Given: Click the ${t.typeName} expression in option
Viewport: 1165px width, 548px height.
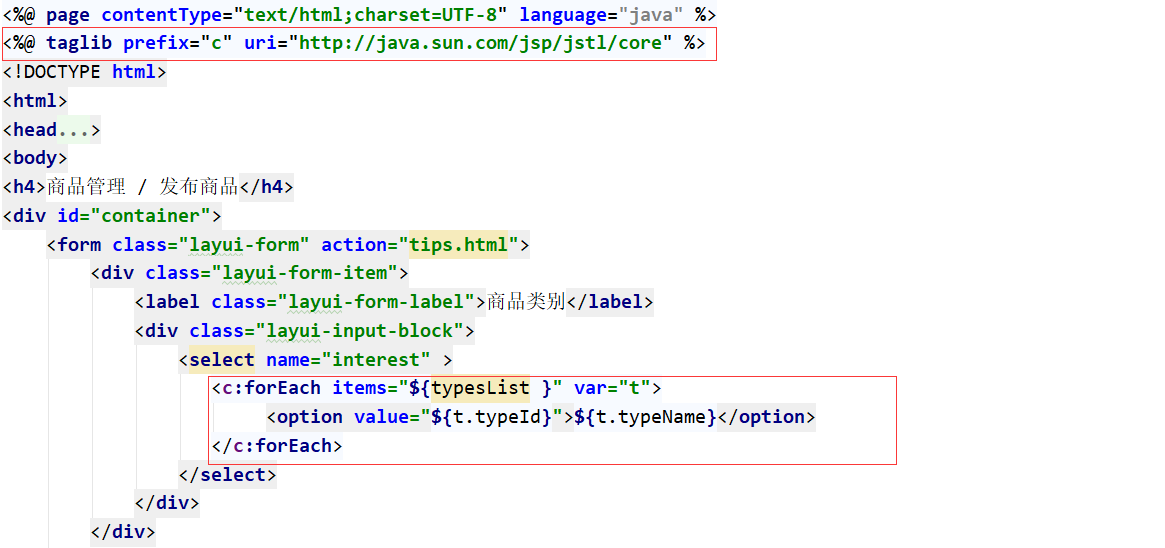Looking at the screenshot, I should coord(645,417).
